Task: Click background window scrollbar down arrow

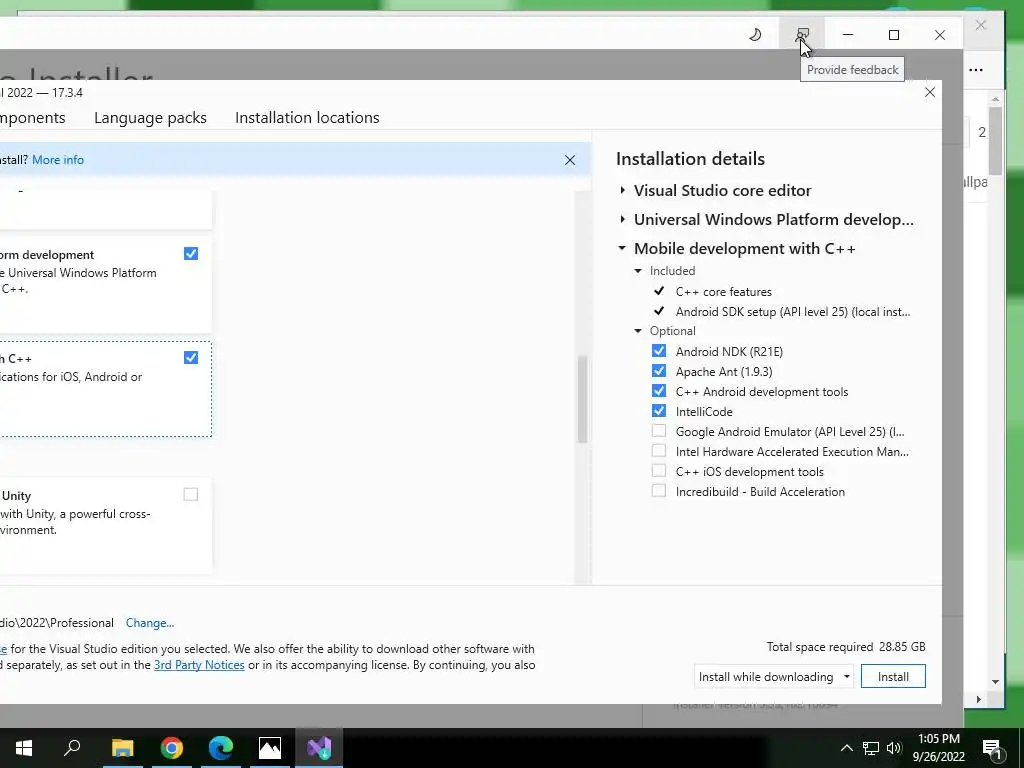Action: (x=995, y=682)
